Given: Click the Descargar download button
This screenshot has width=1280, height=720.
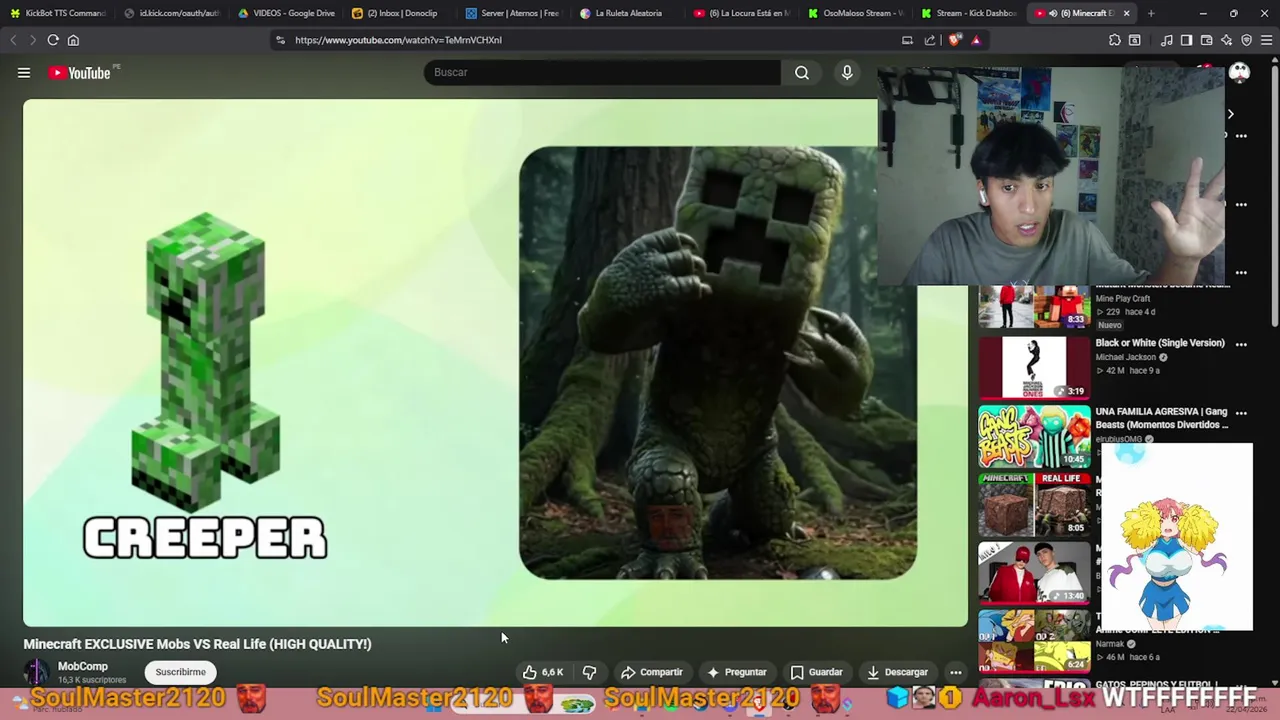Looking at the screenshot, I should coord(898,672).
